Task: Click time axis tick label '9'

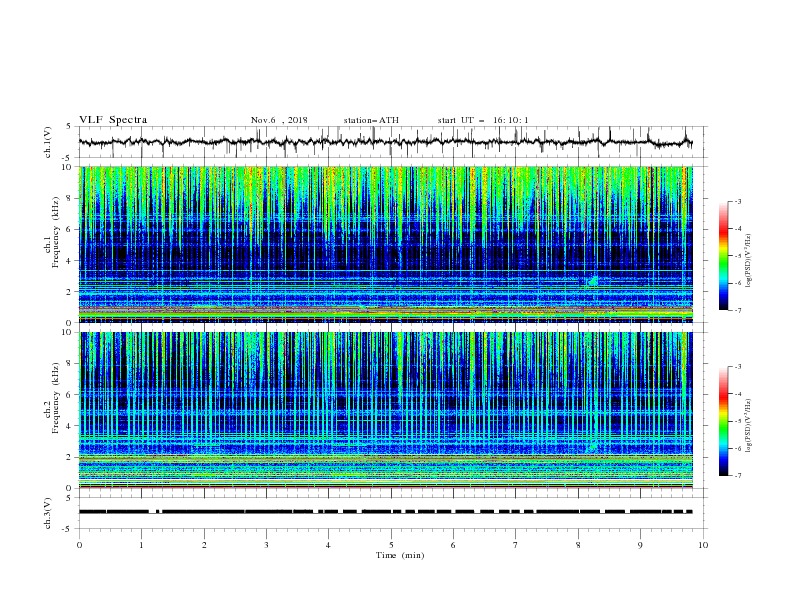Action: pyautogui.click(x=640, y=545)
